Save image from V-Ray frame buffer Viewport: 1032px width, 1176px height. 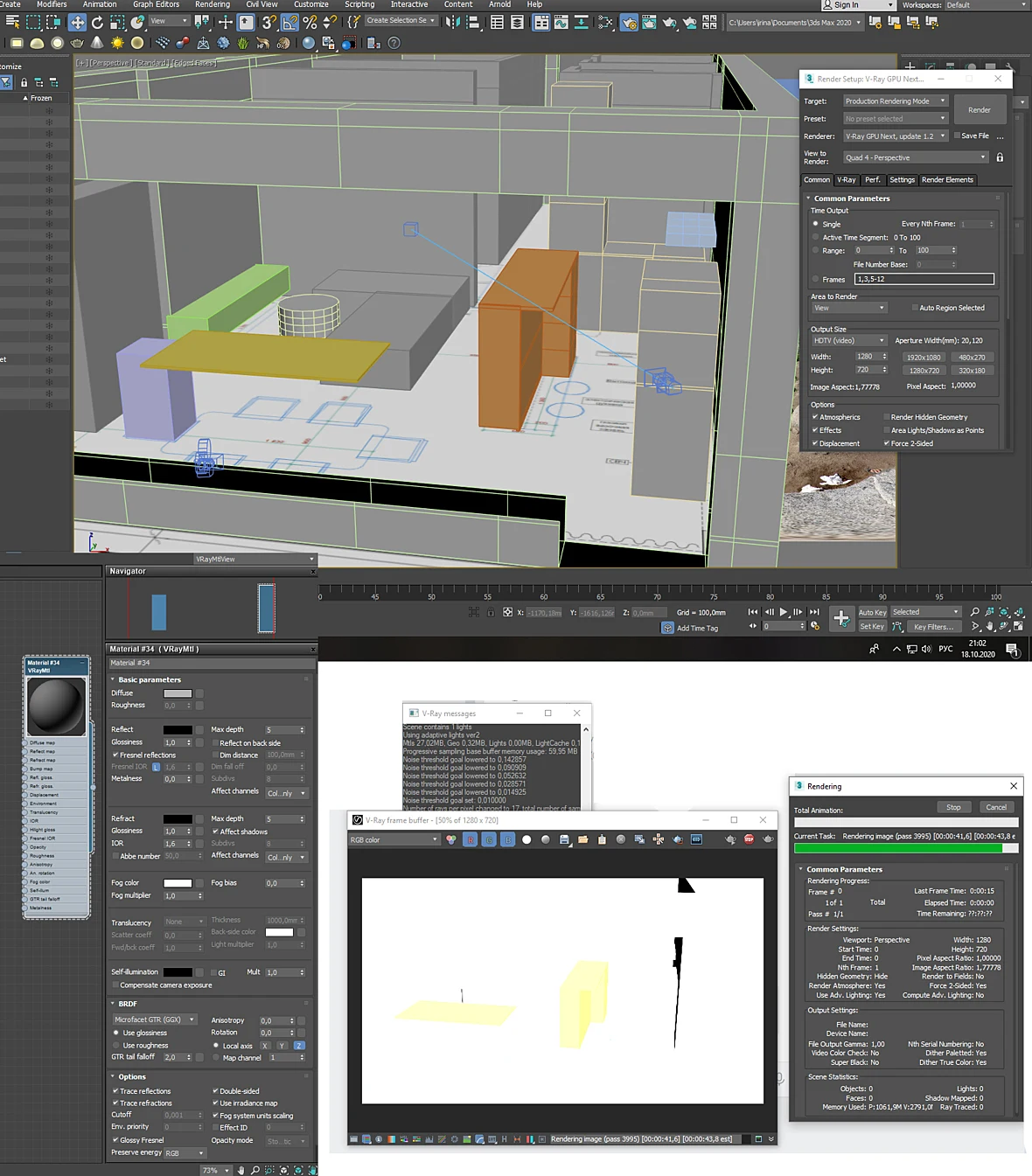tap(564, 839)
